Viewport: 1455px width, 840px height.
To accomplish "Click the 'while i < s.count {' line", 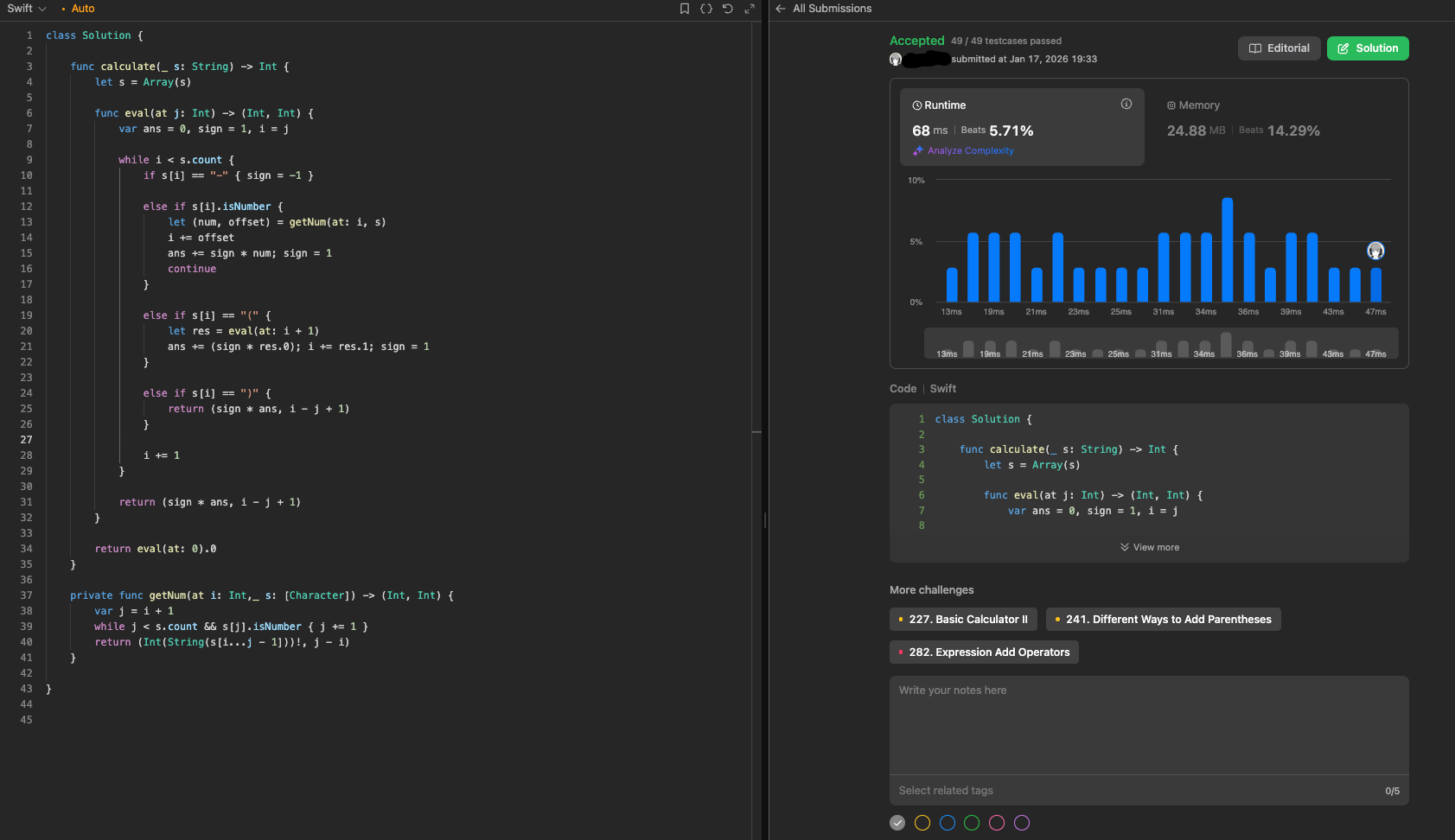I will pyautogui.click(x=176, y=160).
